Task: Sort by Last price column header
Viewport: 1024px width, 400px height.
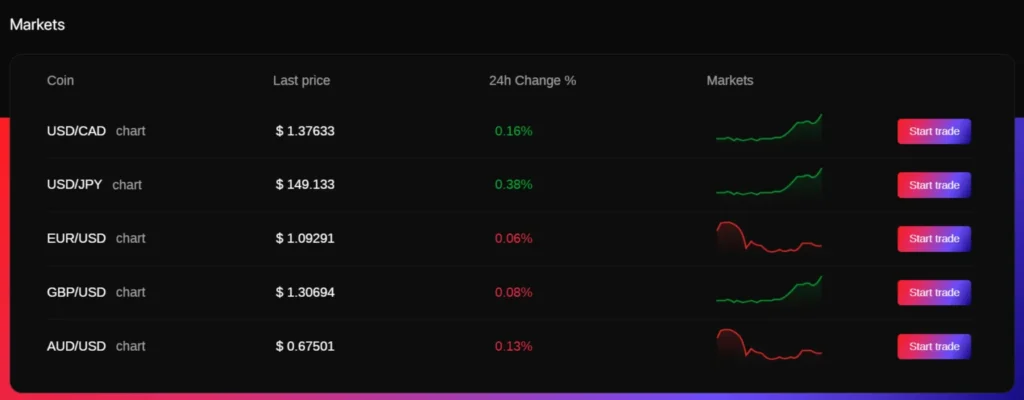Action: tap(301, 81)
